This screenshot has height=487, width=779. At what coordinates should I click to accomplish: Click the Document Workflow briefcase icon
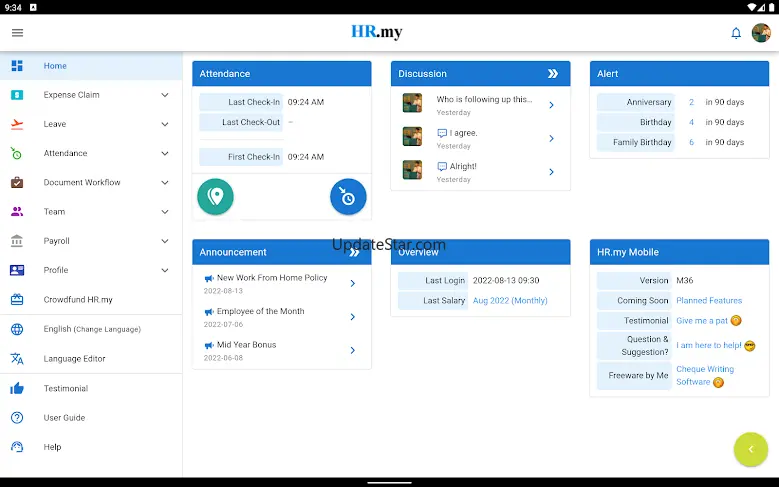point(17,182)
